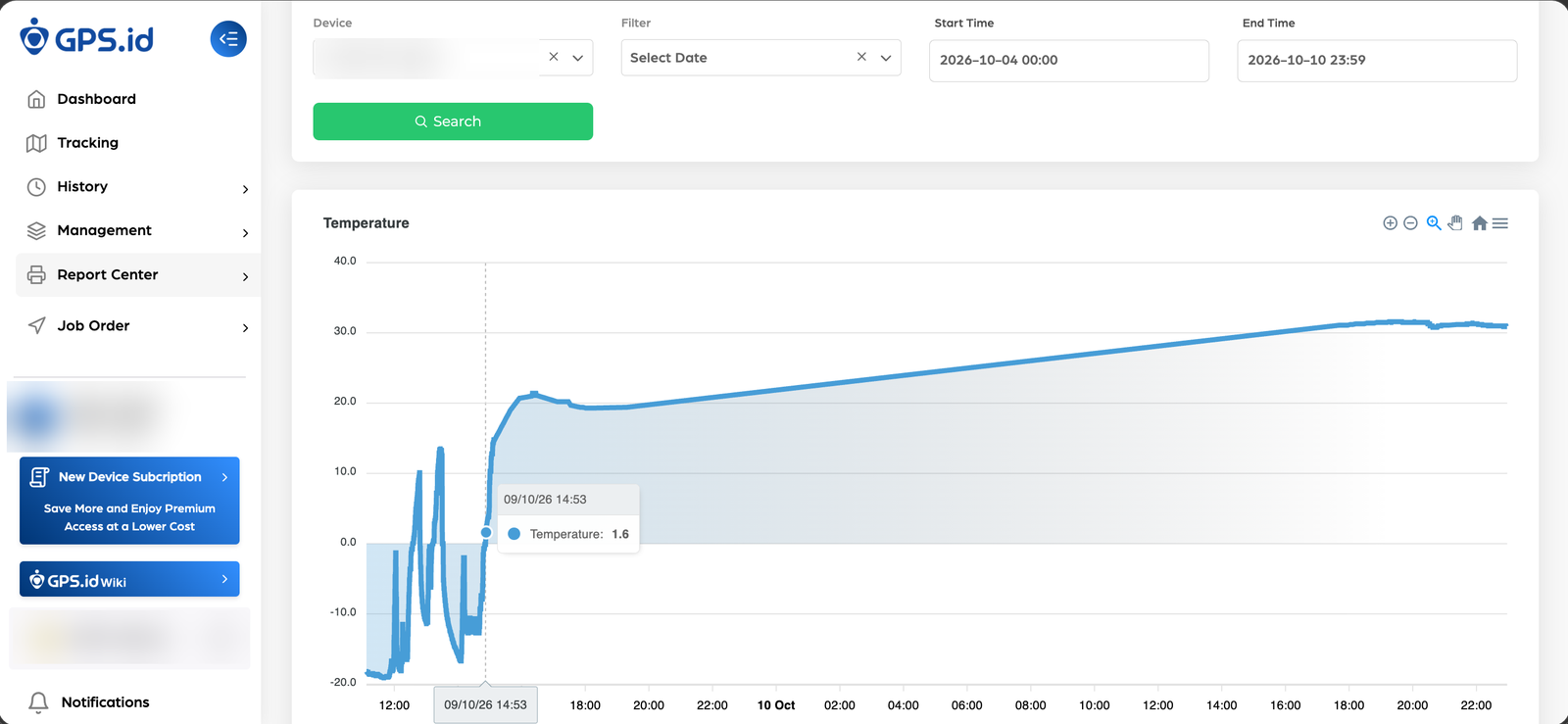The height and width of the screenshot is (724, 1568).
Task: Open the GPS.id Wiki link
Action: 129,579
